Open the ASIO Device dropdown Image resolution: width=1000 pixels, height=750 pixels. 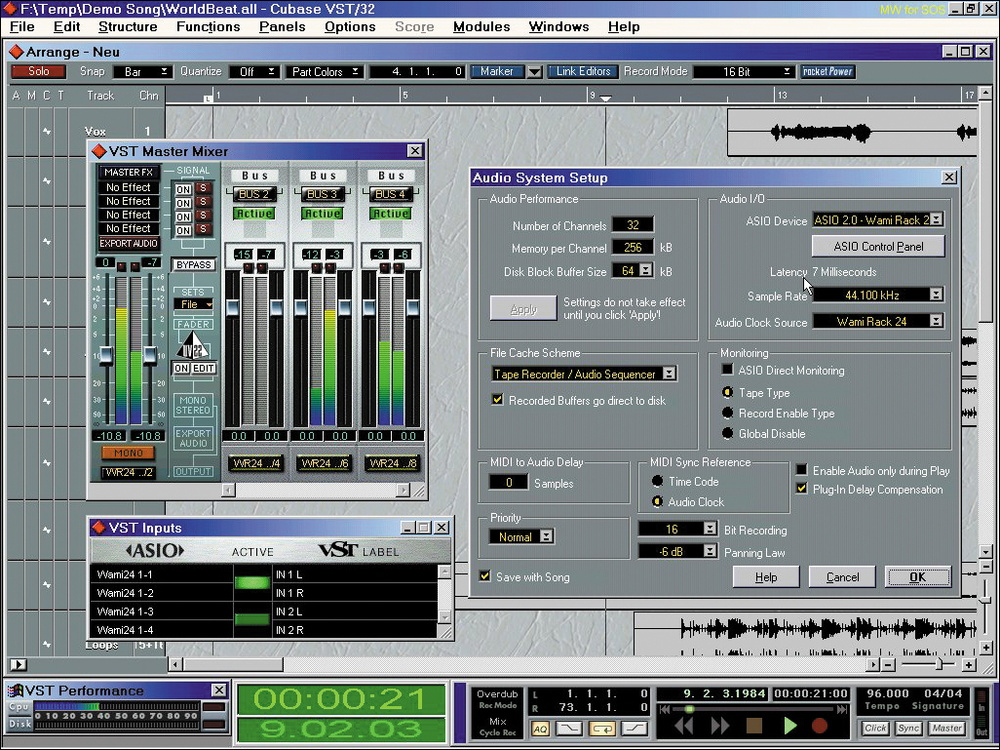(936, 220)
